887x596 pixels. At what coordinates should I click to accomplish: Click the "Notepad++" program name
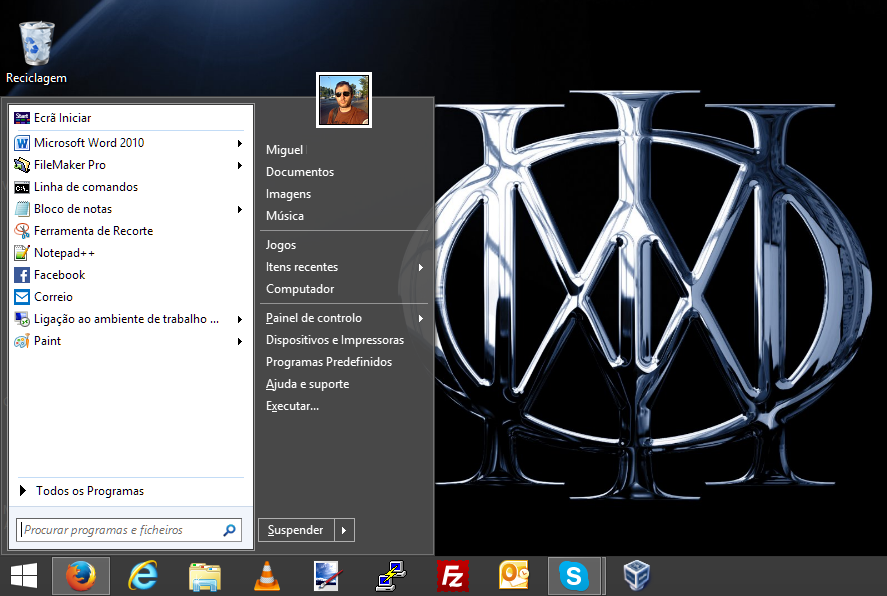[64, 253]
